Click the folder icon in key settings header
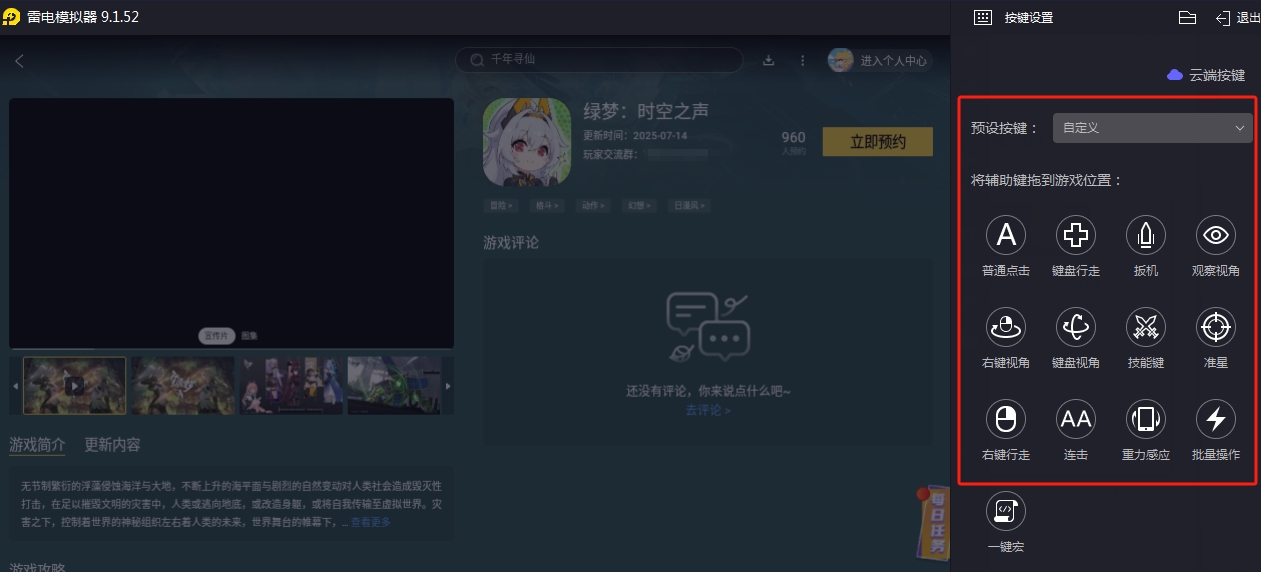The image size is (1261, 572). tap(1187, 18)
